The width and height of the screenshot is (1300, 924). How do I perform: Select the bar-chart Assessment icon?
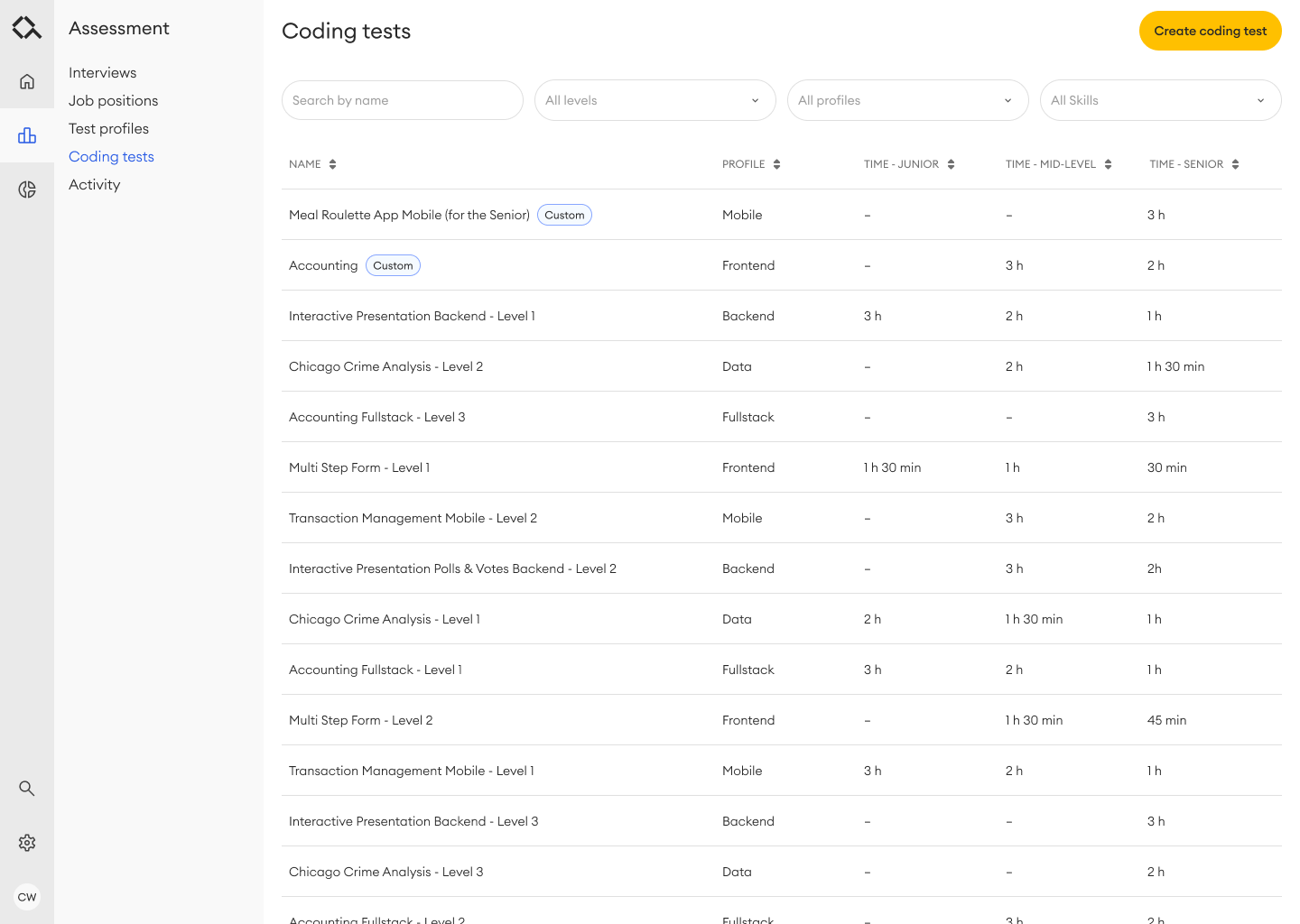click(x=27, y=135)
